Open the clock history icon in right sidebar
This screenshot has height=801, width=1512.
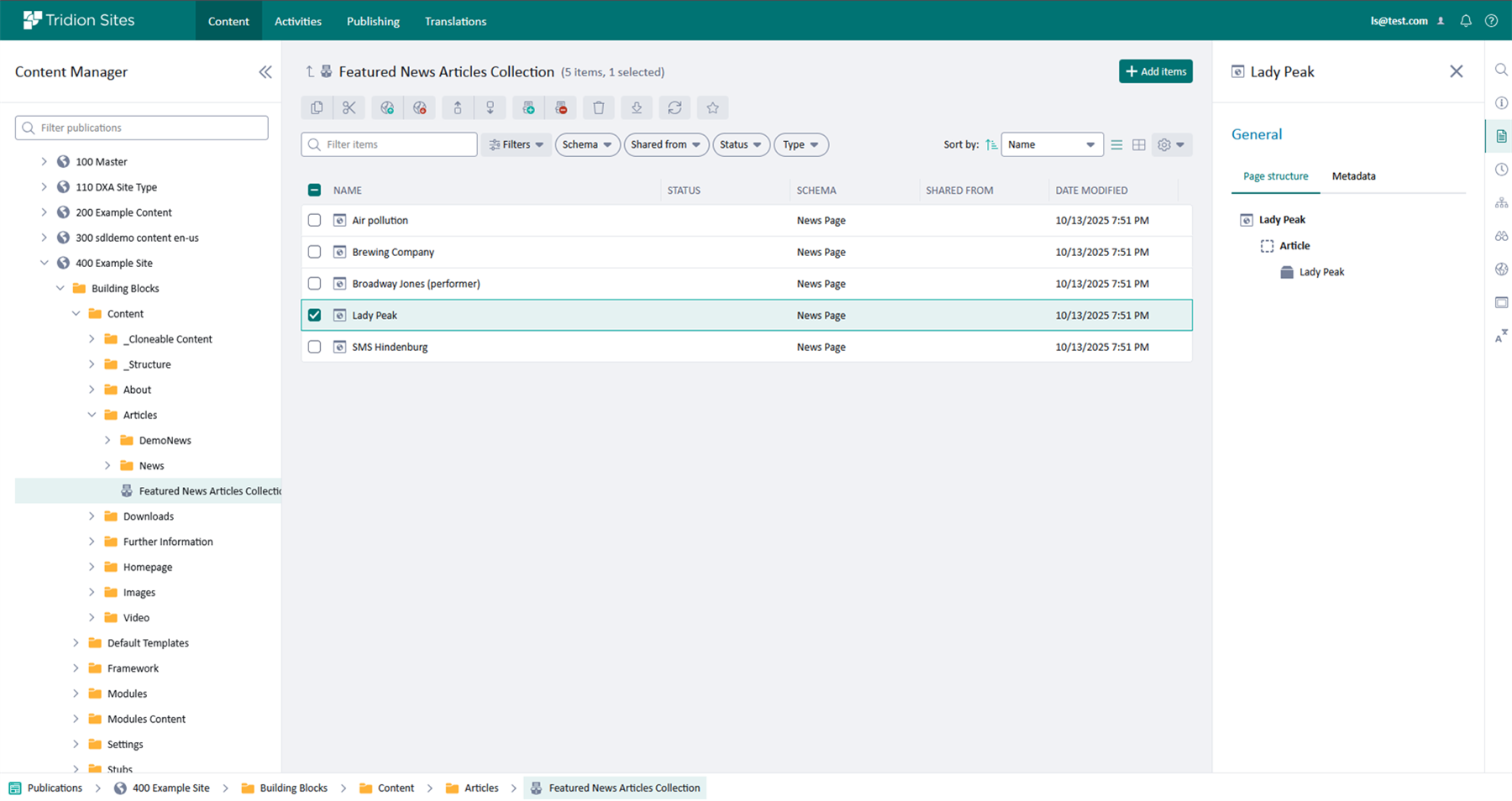(x=1501, y=170)
